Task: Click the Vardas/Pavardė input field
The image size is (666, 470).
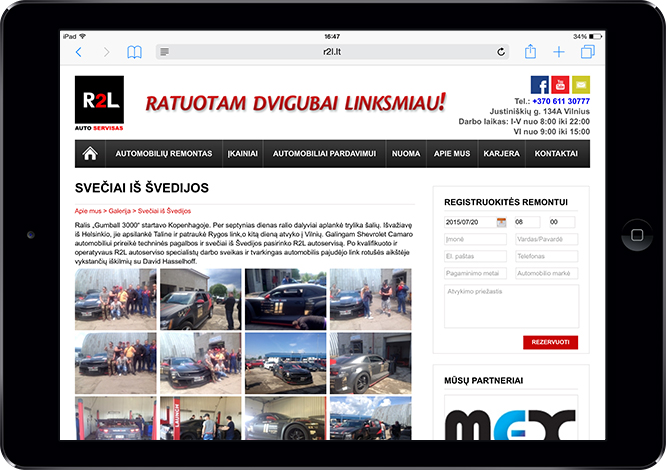Action: coord(547,239)
